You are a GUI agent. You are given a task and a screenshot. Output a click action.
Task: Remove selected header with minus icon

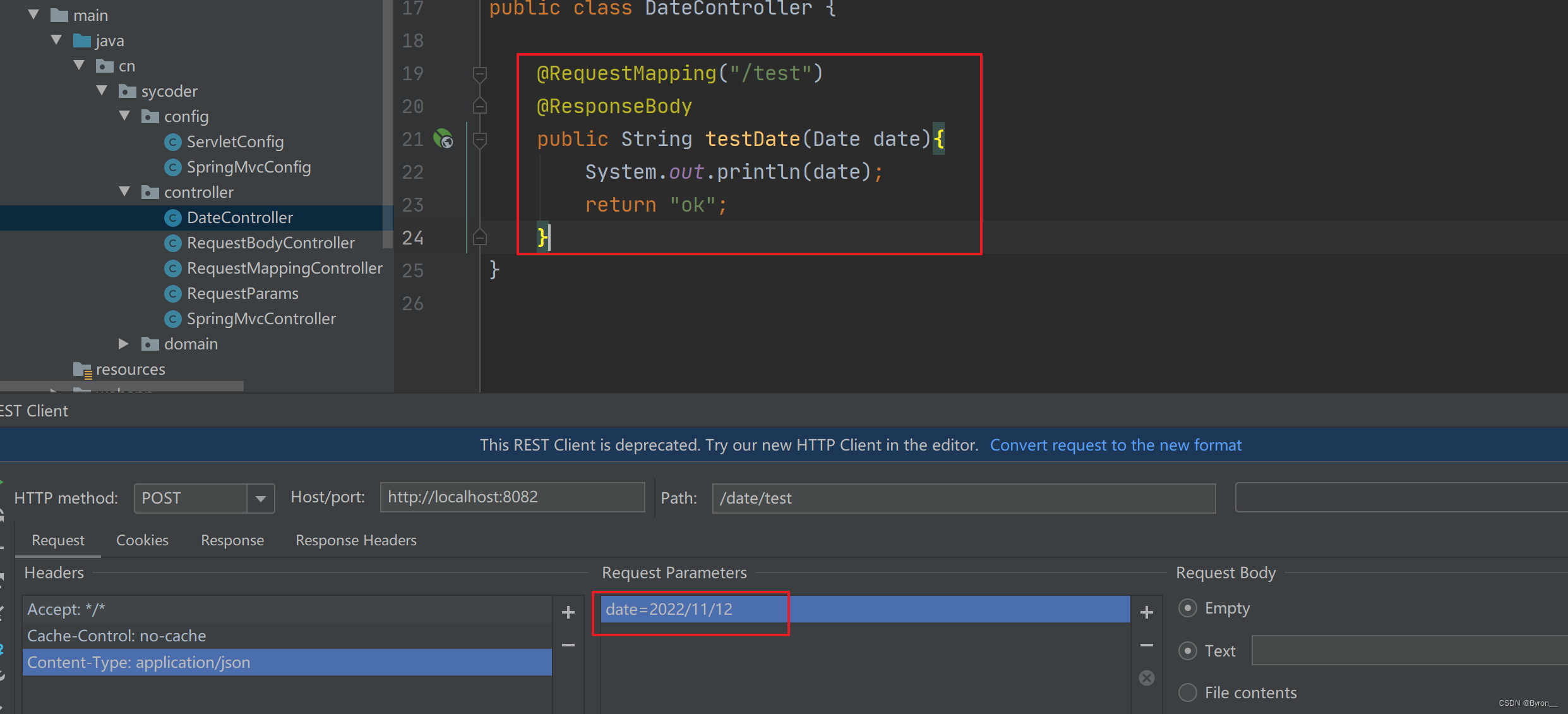(568, 645)
